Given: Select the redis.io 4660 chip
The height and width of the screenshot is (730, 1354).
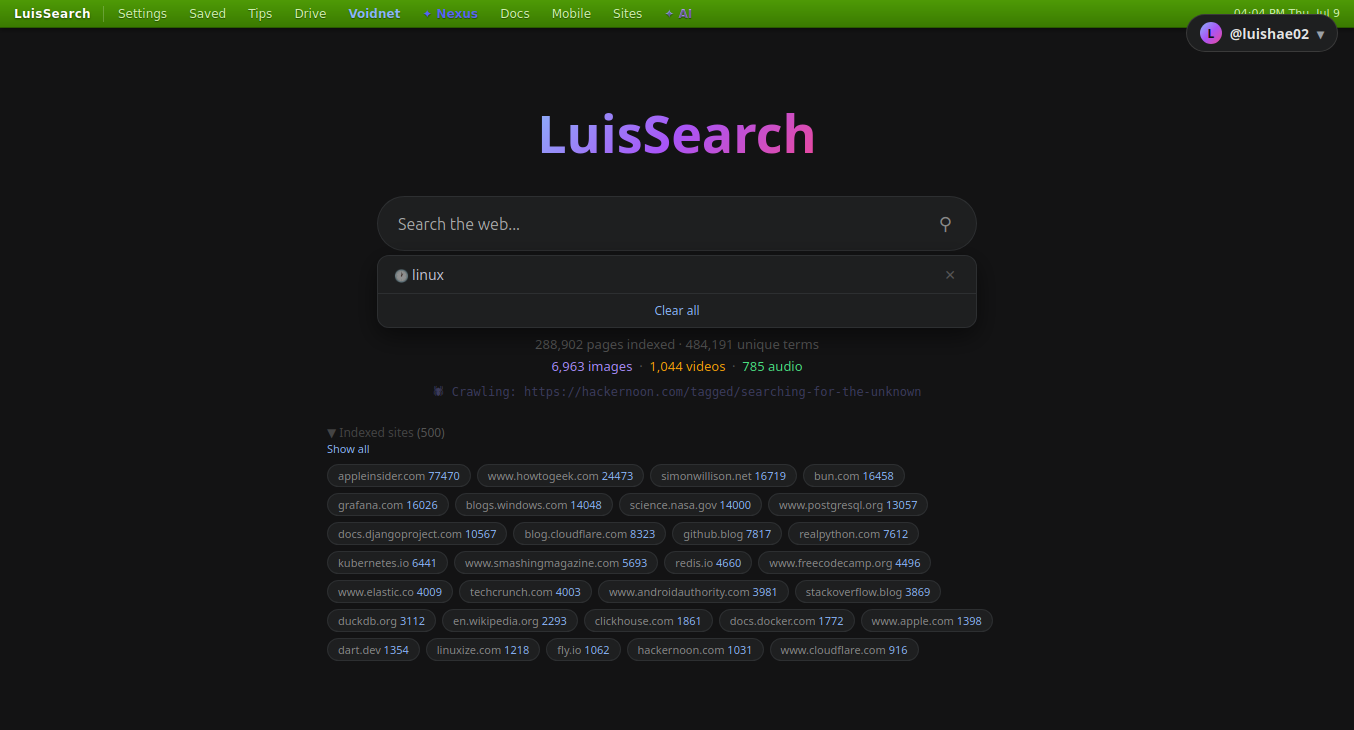Looking at the screenshot, I should click(708, 563).
